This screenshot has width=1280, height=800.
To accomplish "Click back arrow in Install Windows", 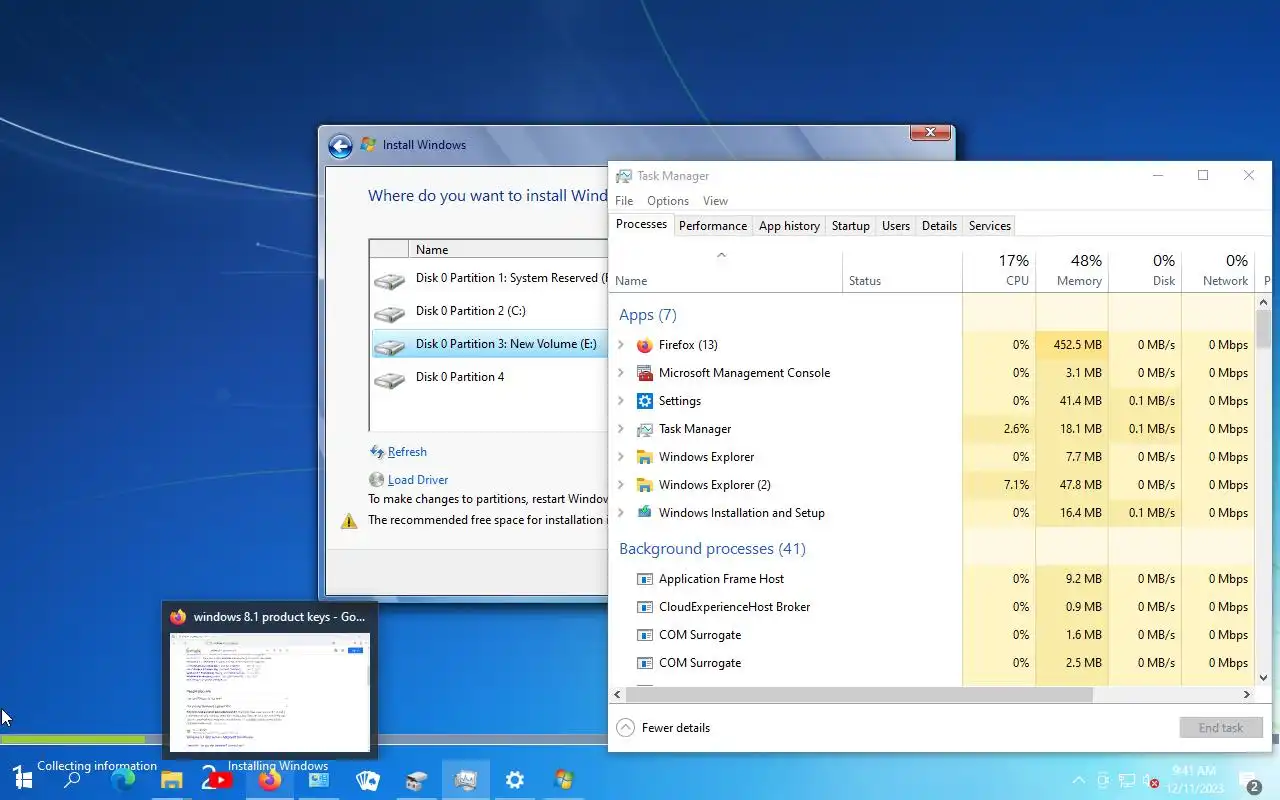I will coord(340,146).
